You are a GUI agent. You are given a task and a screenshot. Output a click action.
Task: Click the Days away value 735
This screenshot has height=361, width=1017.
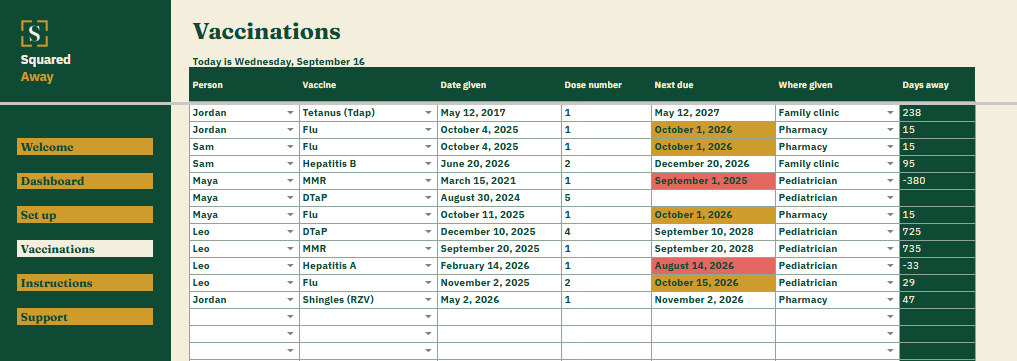pyautogui.click(x=937, y=249)
